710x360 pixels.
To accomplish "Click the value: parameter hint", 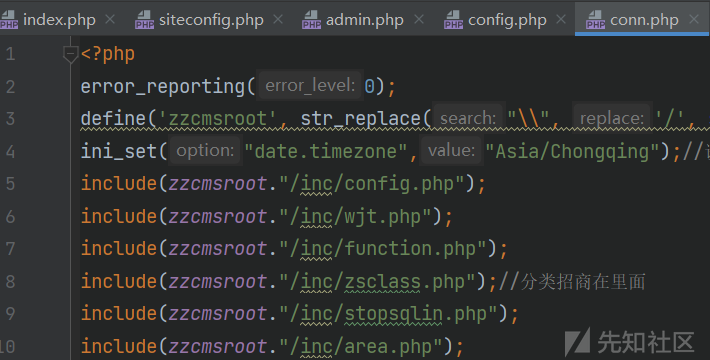I will point(451,150).
